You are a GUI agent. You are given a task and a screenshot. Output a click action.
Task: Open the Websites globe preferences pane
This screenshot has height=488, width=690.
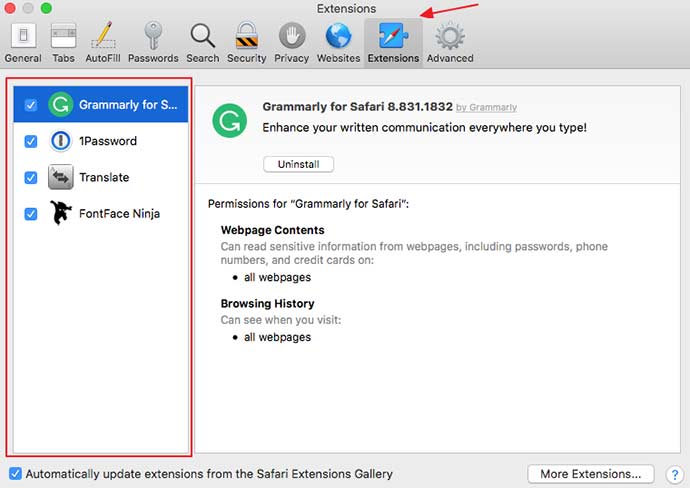point(338,43)
